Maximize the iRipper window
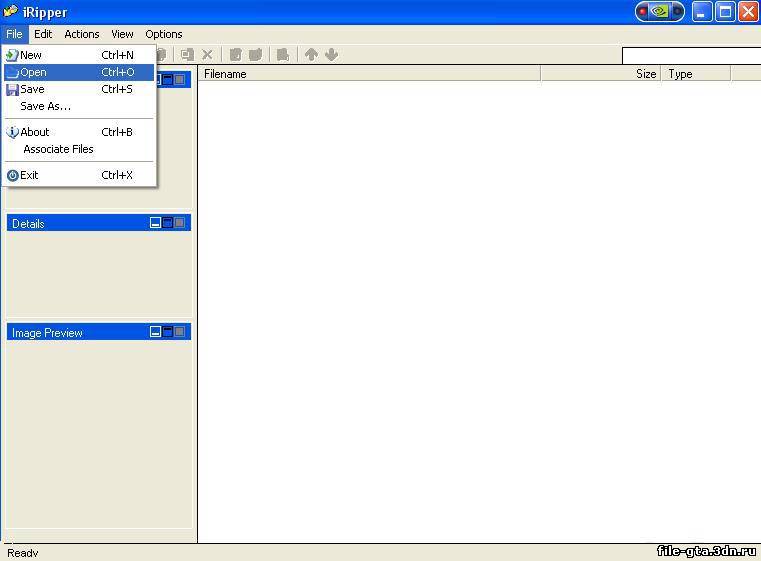The width and height of the screenshot is (761, 561). 725,12
